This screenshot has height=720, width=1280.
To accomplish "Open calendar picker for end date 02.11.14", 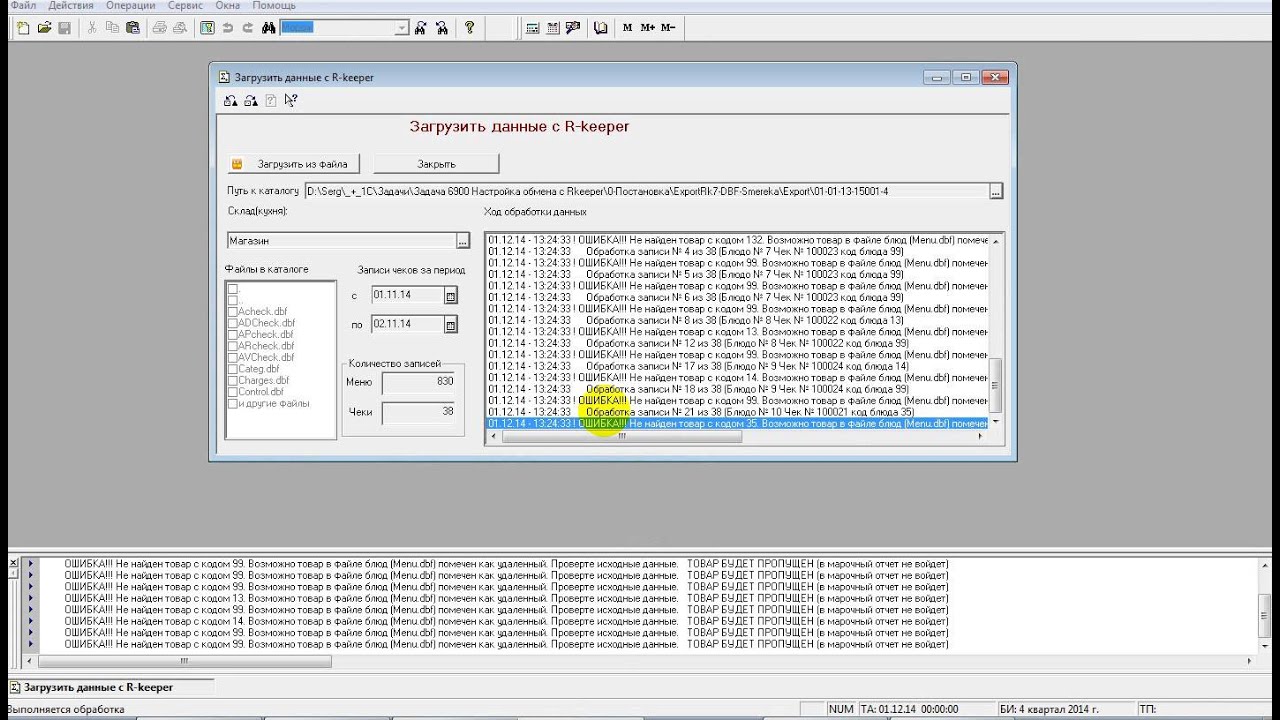I will [450, 325].
